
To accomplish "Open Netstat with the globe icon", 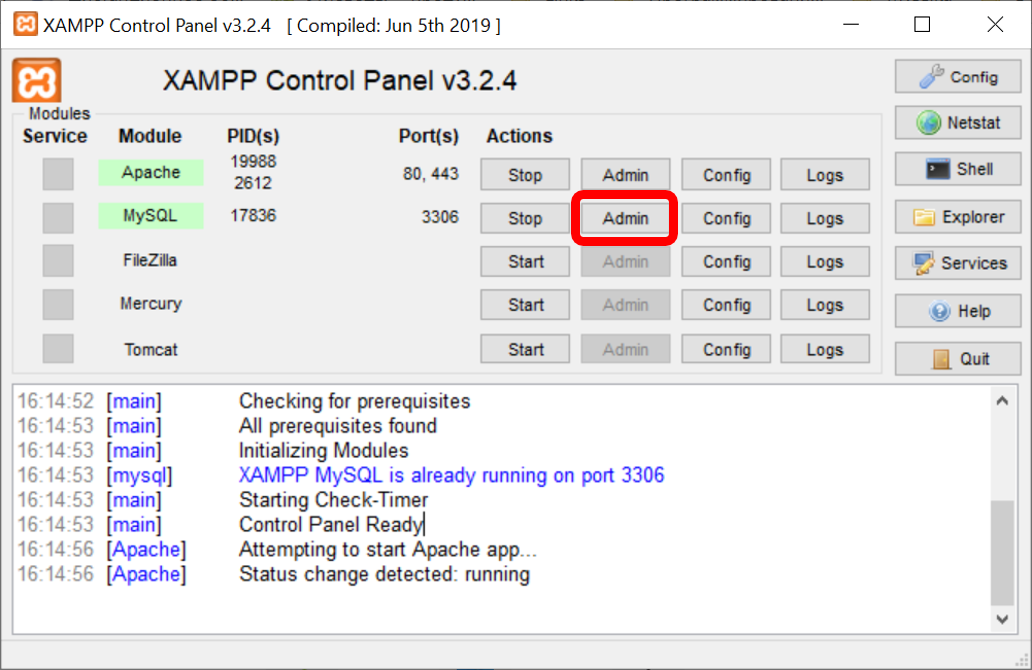I will pyautogui.click(x=958, y=122).
